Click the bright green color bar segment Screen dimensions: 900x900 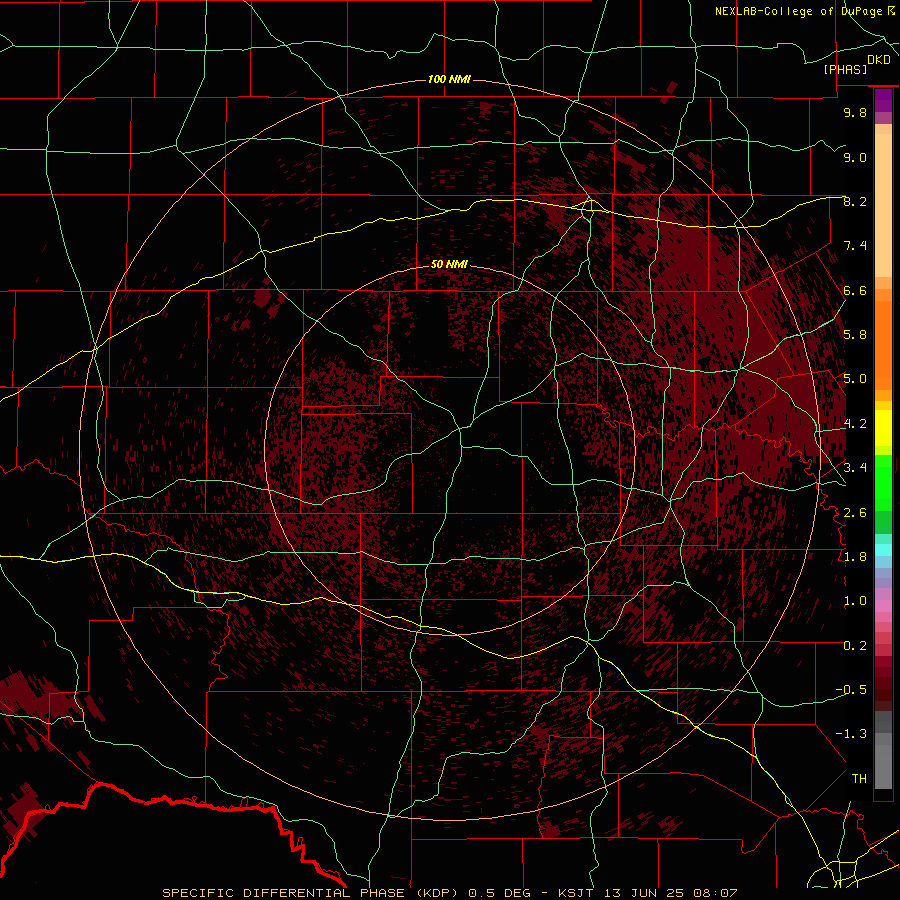(x=883, y=483)
